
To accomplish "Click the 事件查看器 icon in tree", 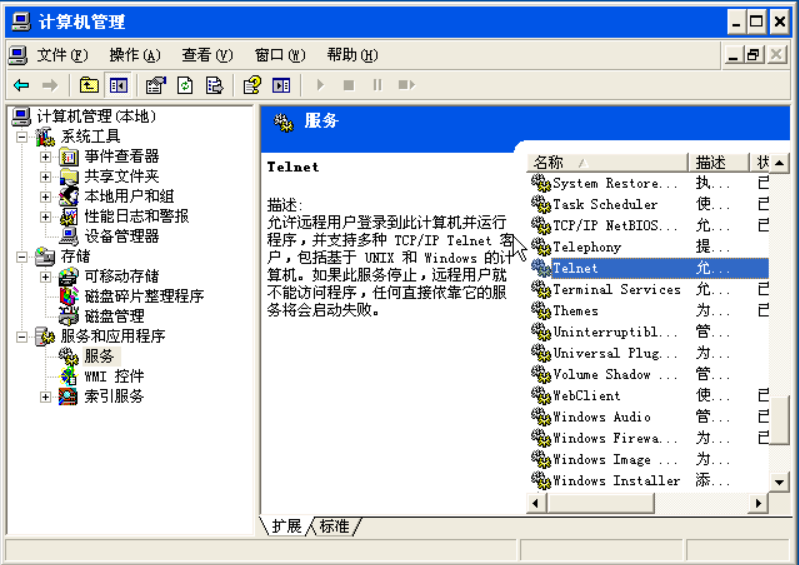I will 68,157.
